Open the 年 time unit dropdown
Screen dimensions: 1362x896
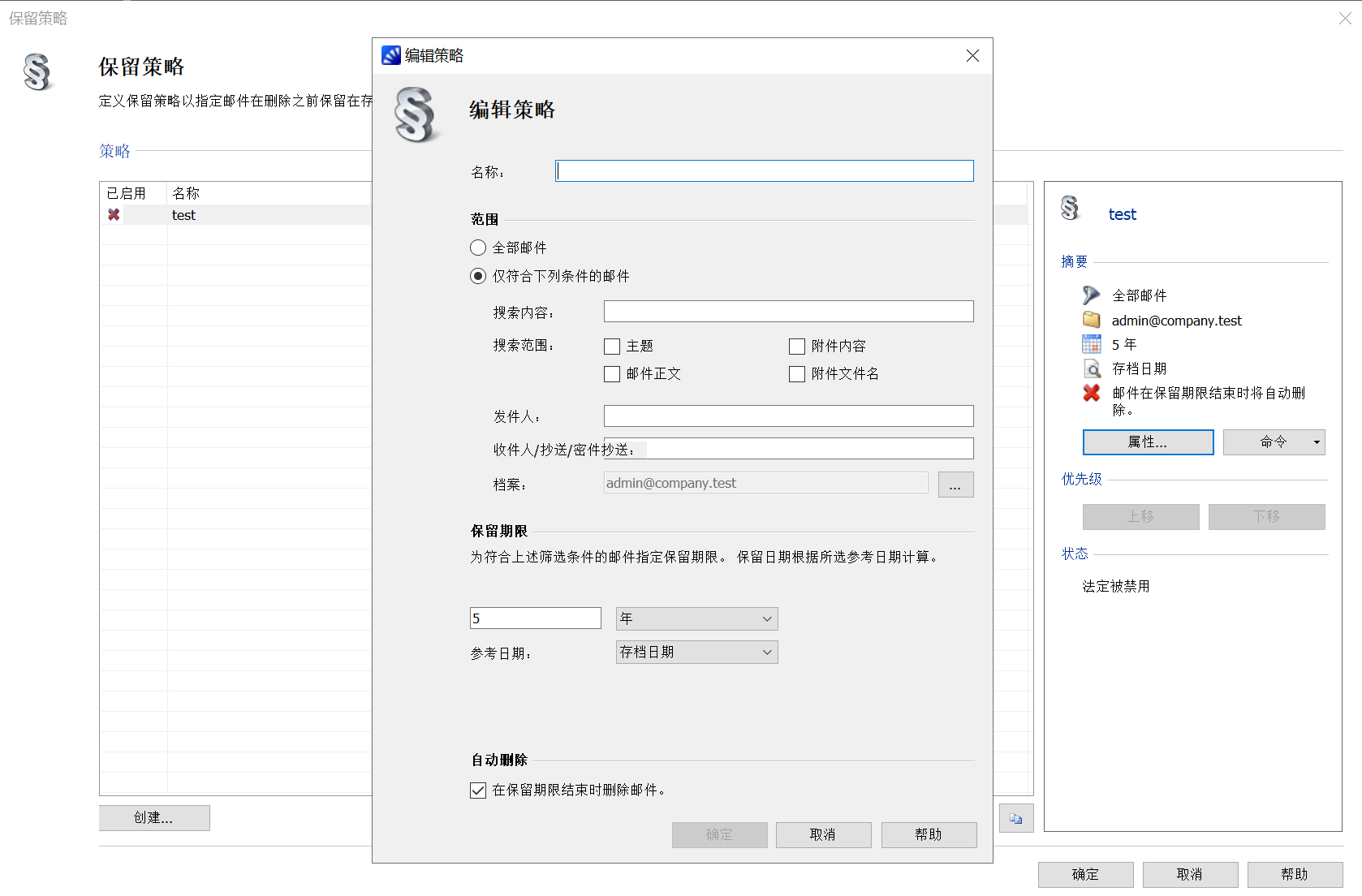pos(696,618)
